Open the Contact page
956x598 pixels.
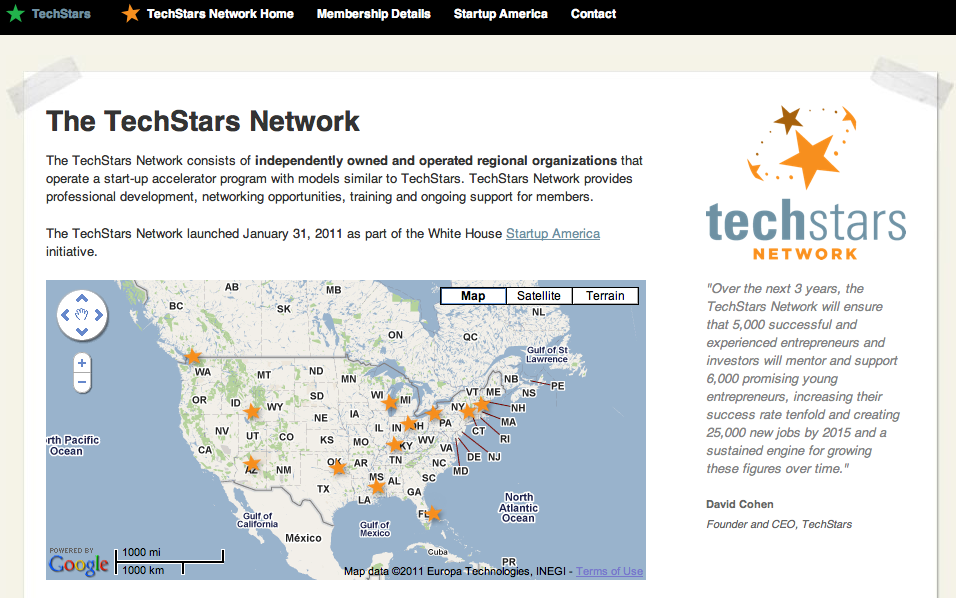point(593,13)
